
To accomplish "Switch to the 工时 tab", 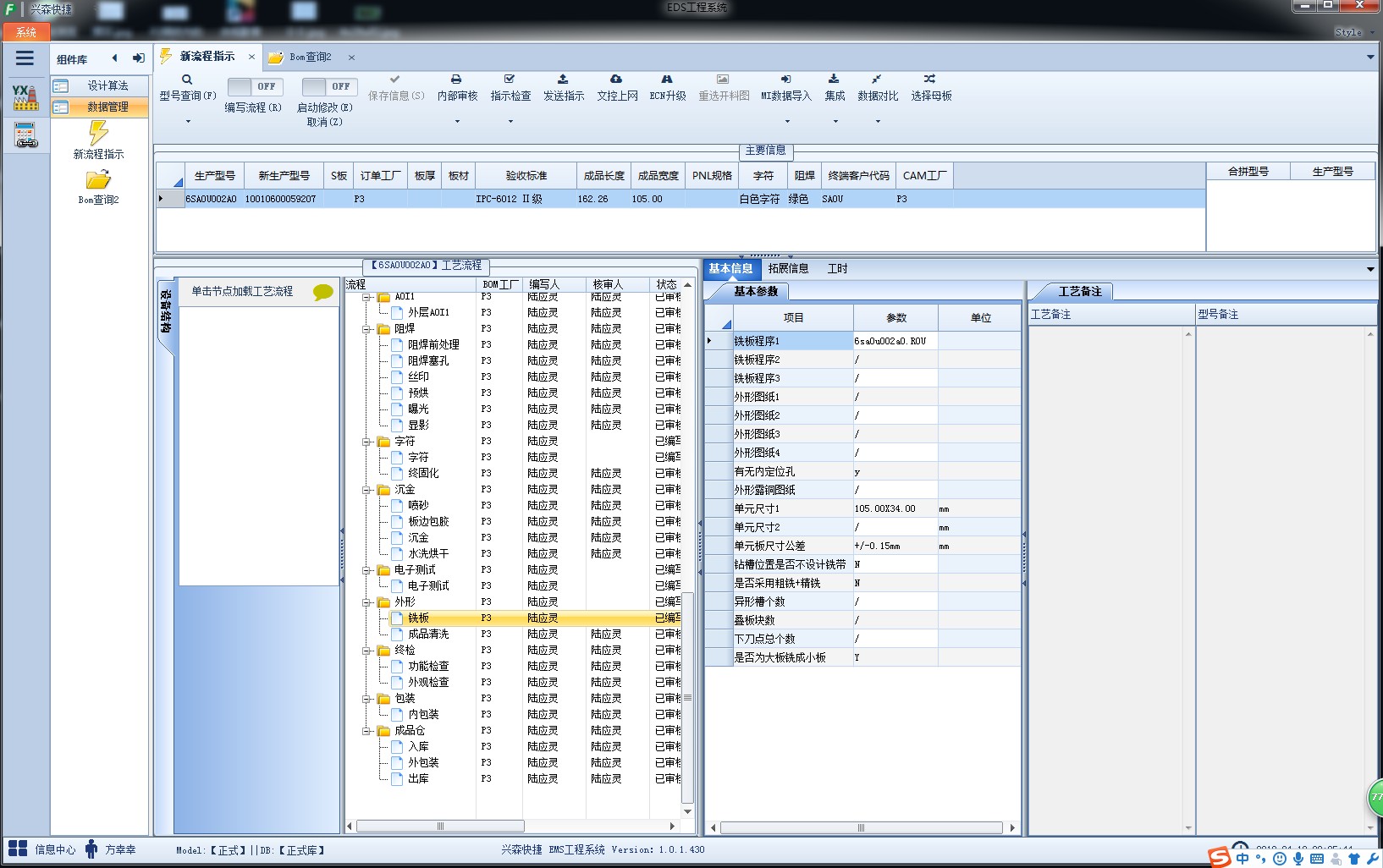I will [837, 268].
